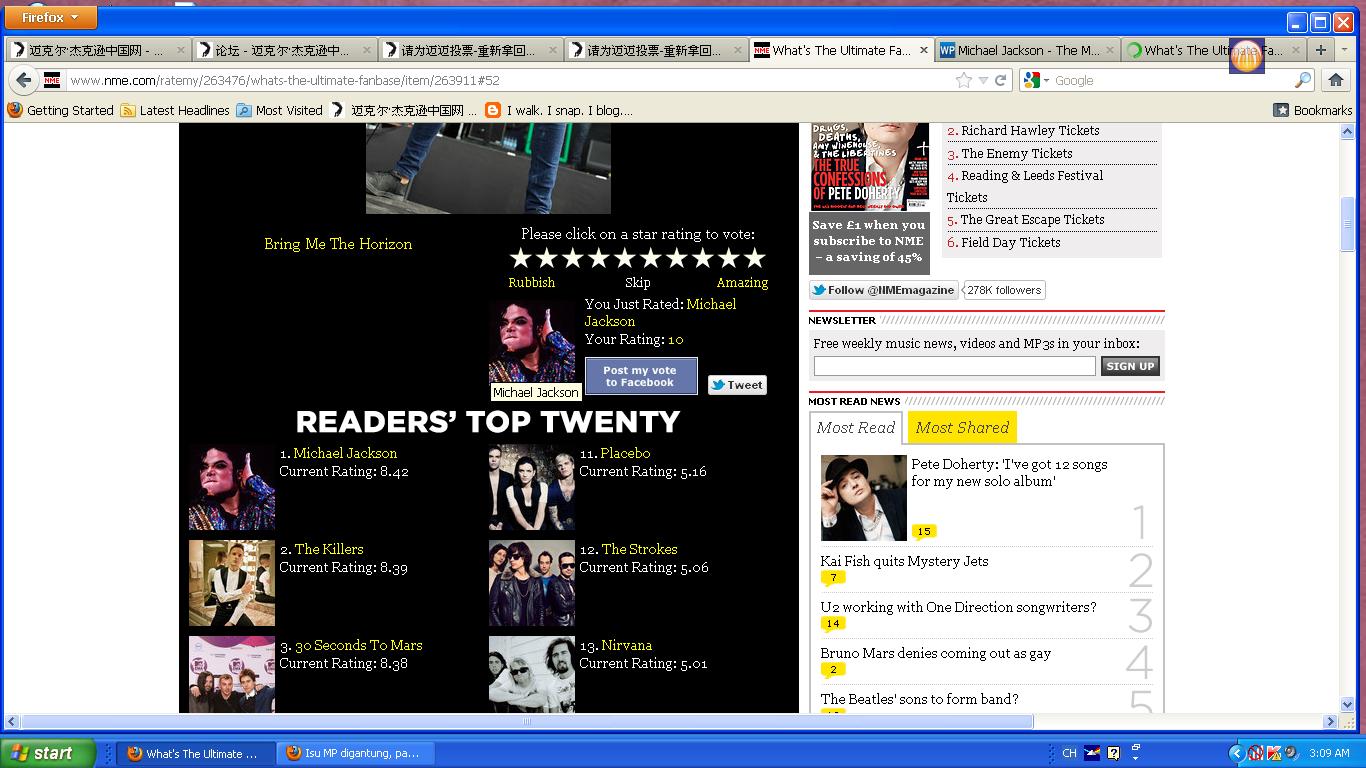
Task: Click the Tweet button
Action: point(737,385)
